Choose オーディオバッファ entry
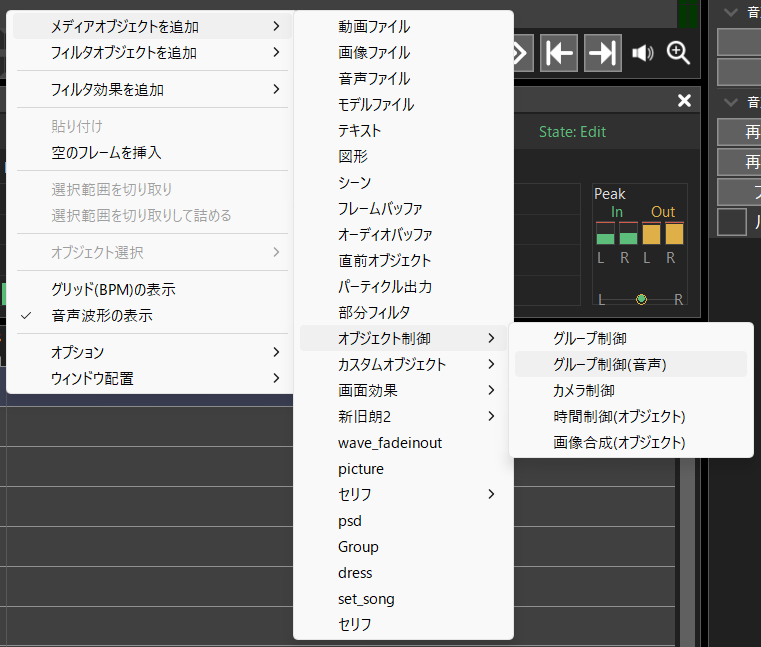Viewport: 761px width, 647px height. 403,234
